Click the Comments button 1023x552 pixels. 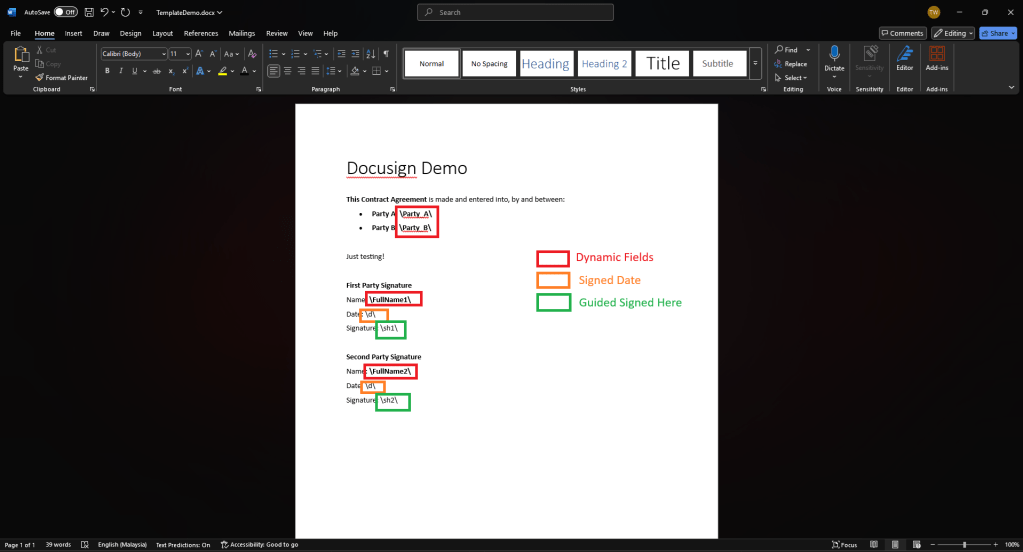(903, 33)
